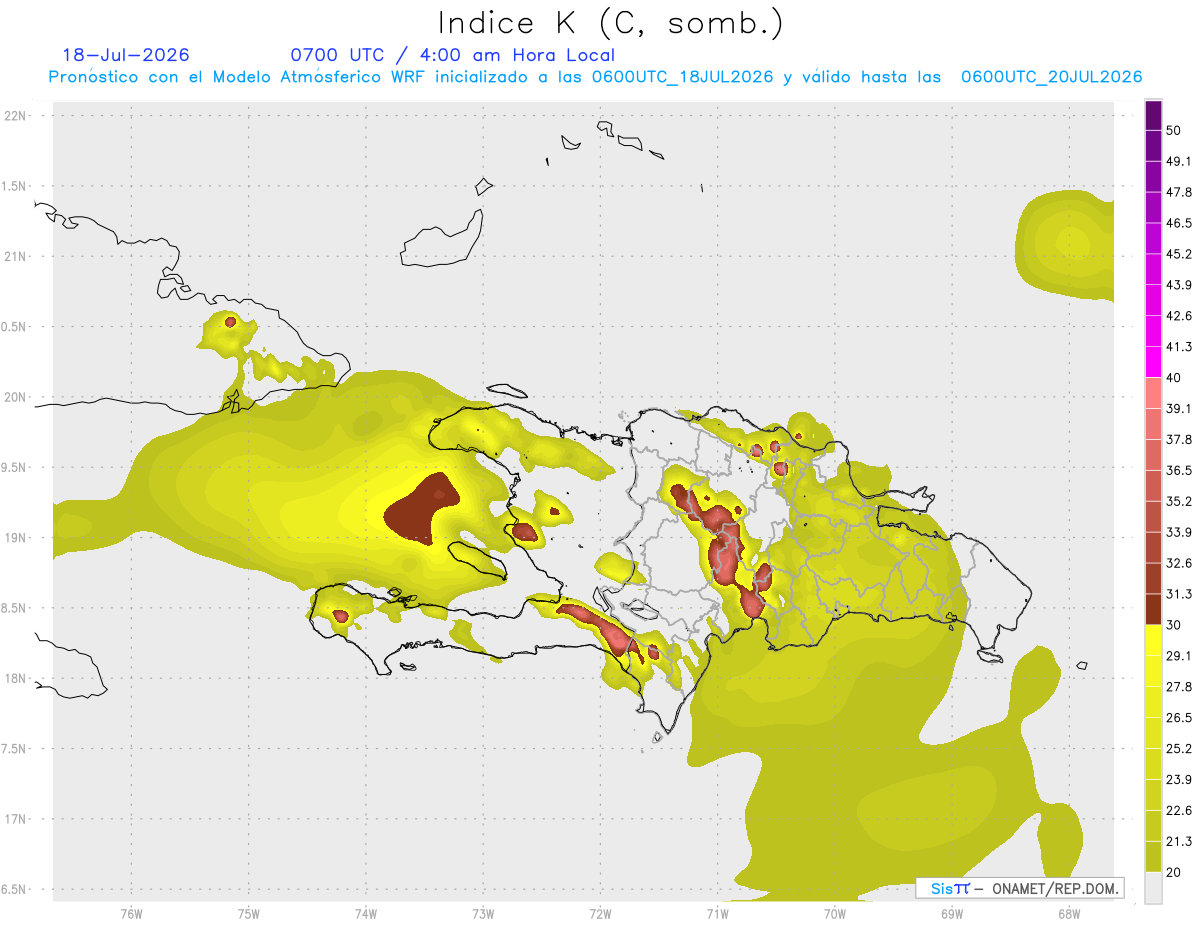
Task: Click the "74W" longitude label
Action: 366,913
